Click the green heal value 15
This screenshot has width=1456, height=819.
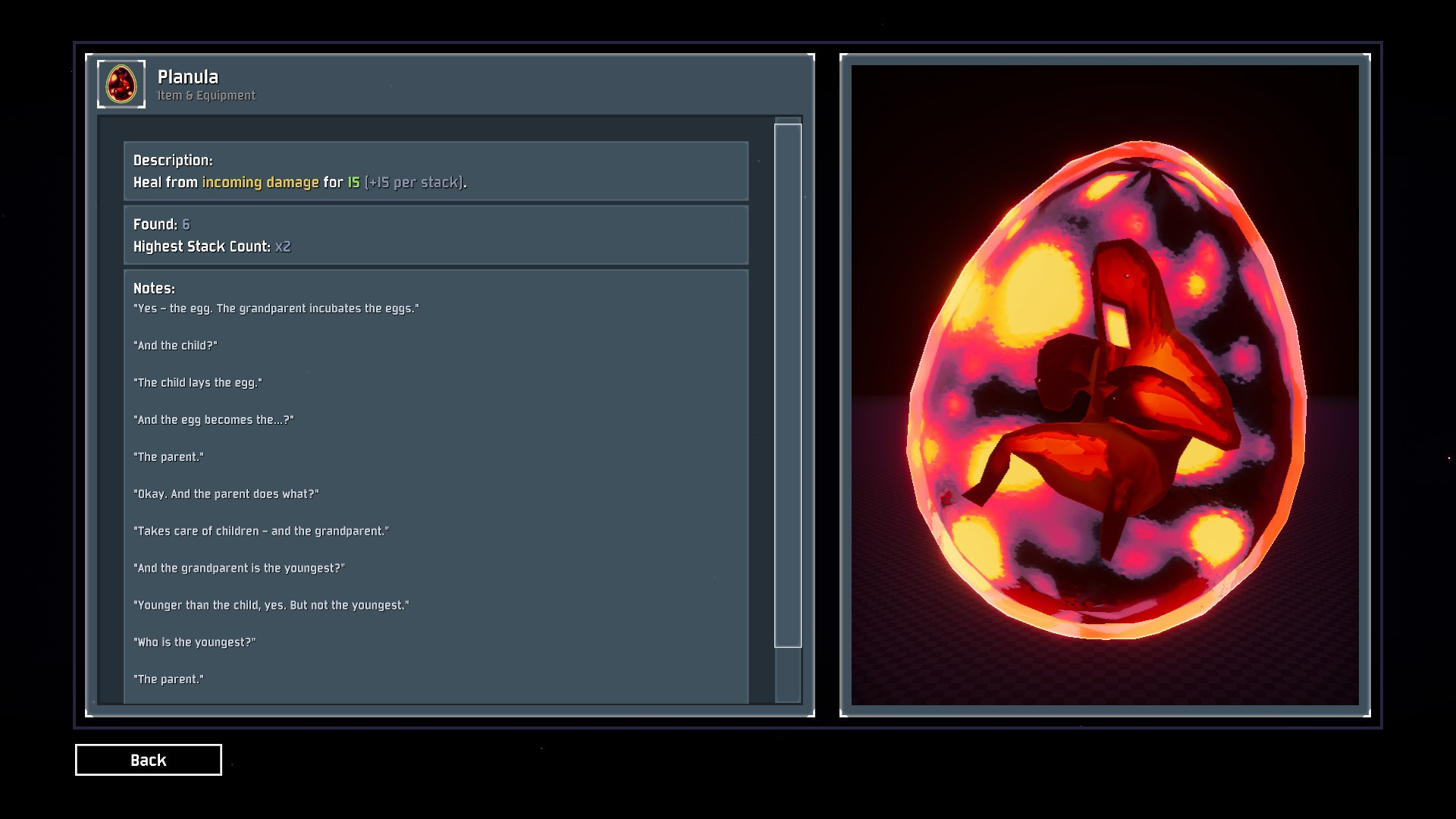click(353, 182)
